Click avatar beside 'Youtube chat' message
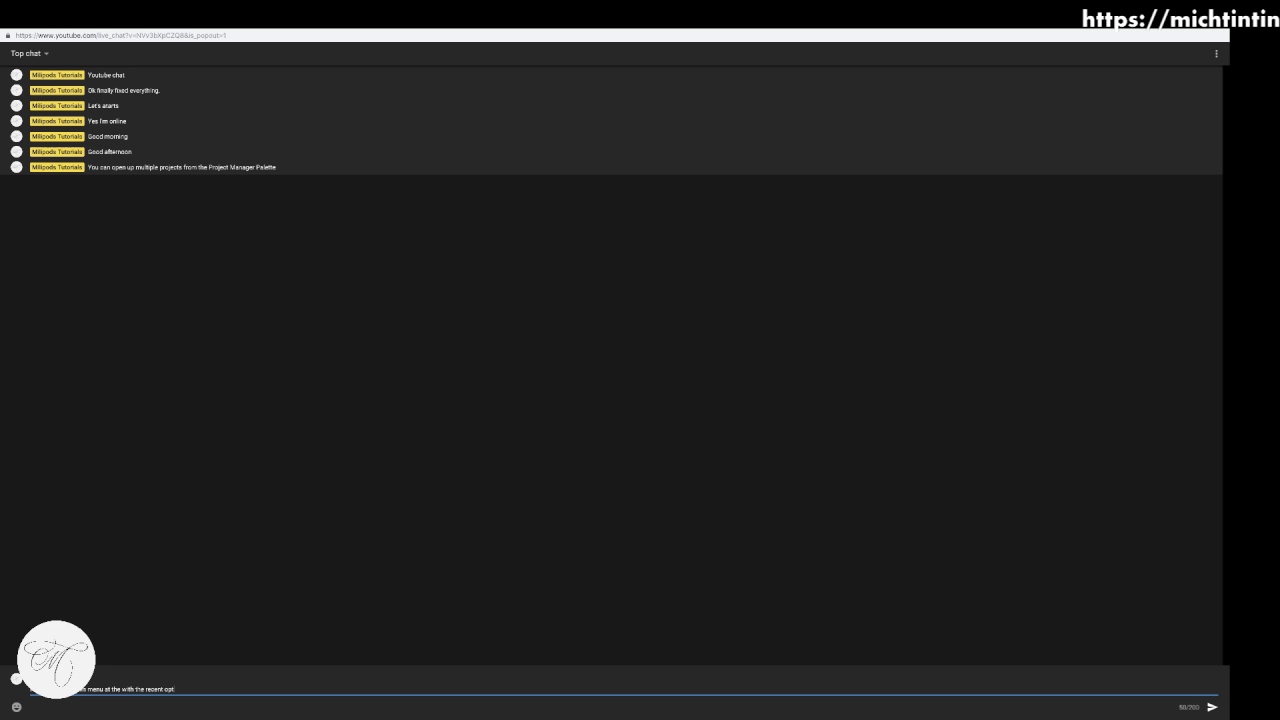 (16, 75)
